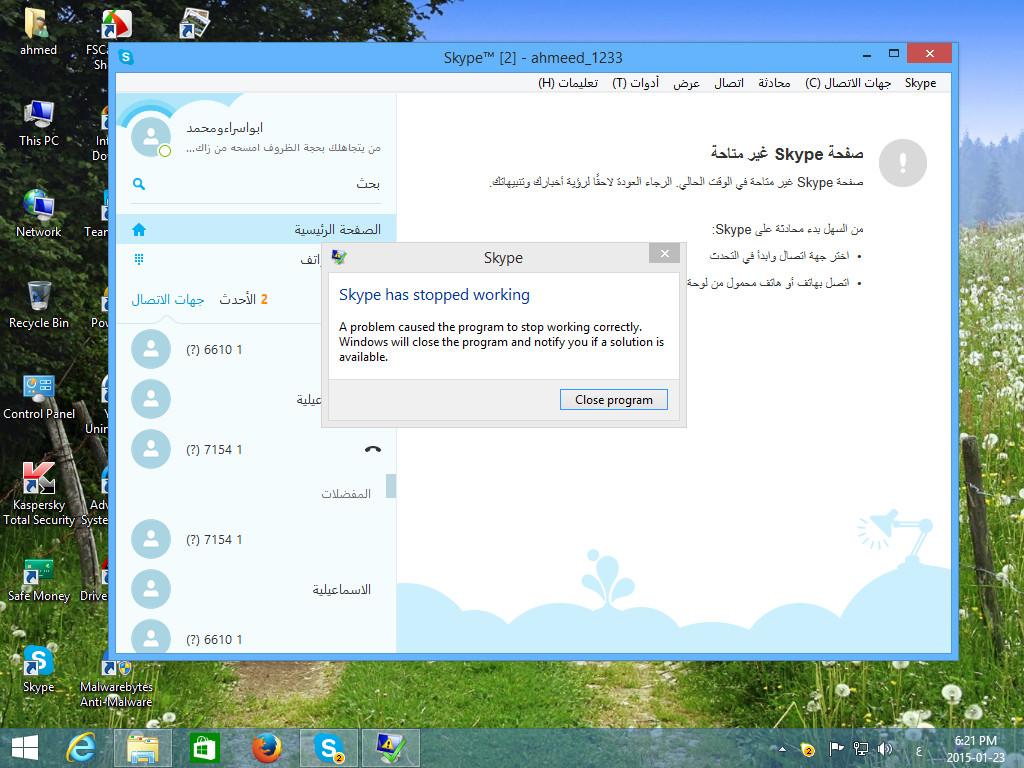Open the تعليمات (H) help menu
This screenshot has width=1024, height=768.
568,83
